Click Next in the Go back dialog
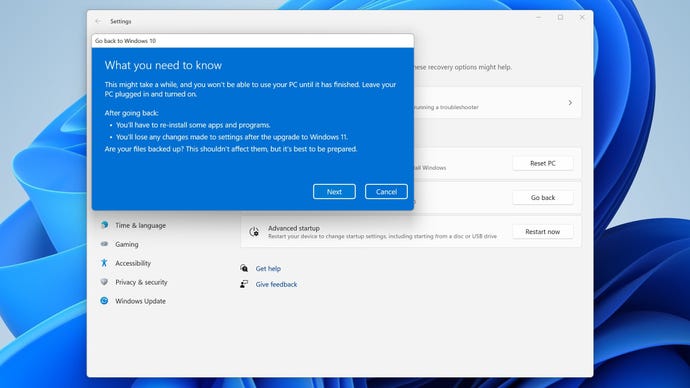Screen dimensions: 690x388 [x=334, y=191]
